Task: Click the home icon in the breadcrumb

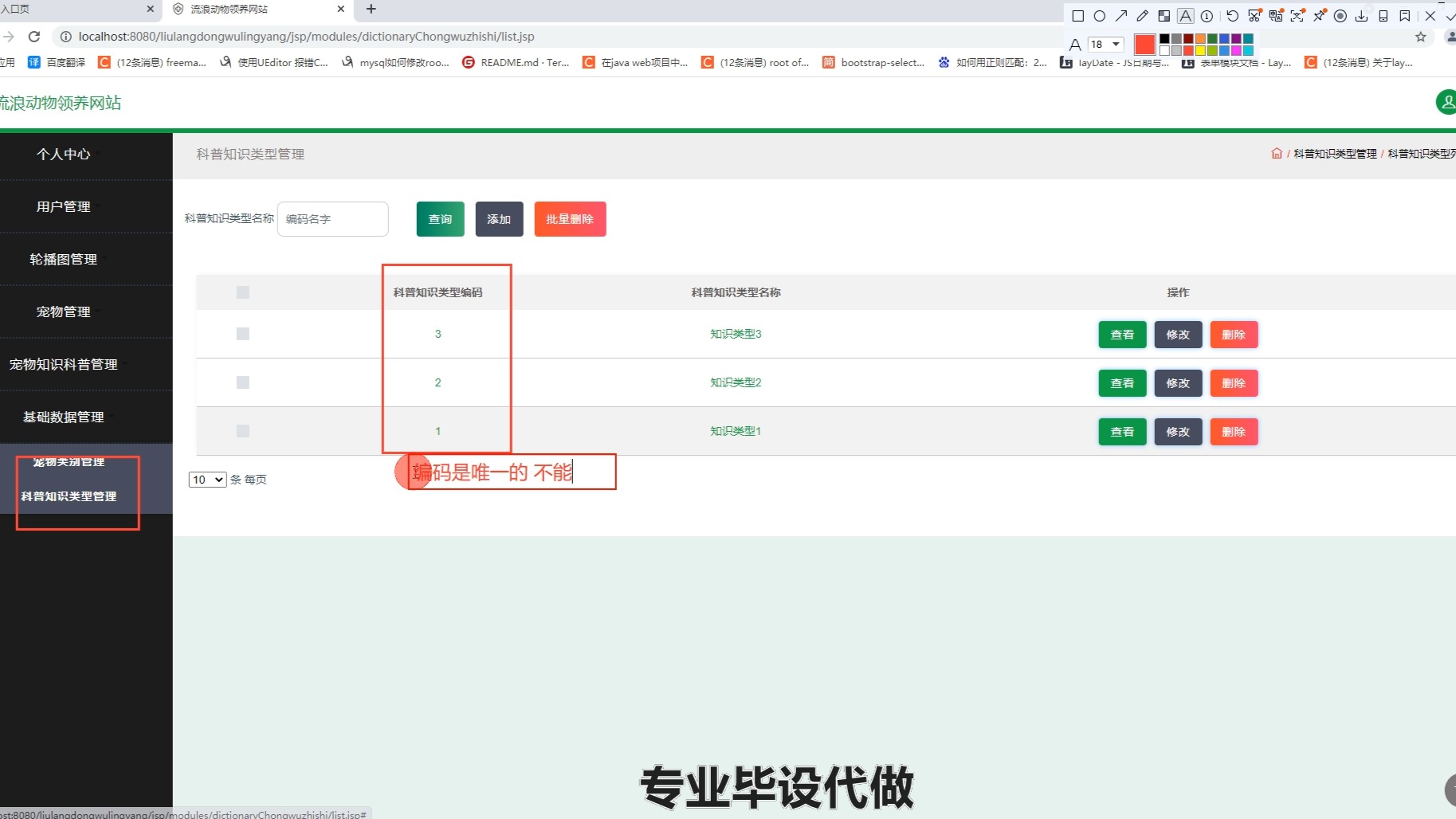Action: 1277,153
